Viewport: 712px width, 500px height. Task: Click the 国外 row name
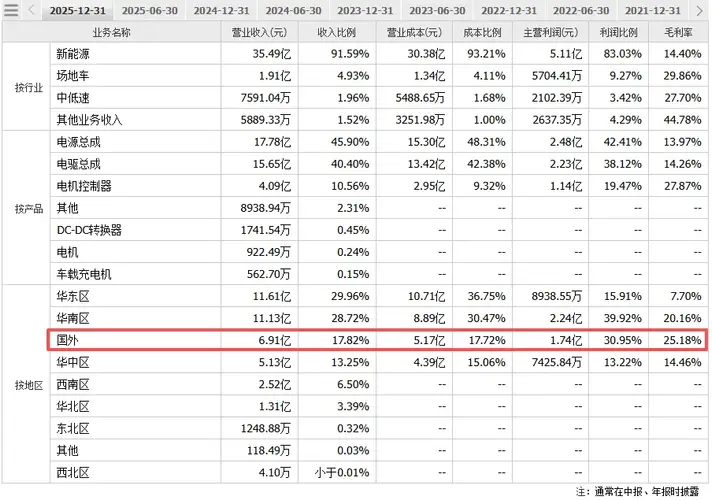click(x=67, y=340)
